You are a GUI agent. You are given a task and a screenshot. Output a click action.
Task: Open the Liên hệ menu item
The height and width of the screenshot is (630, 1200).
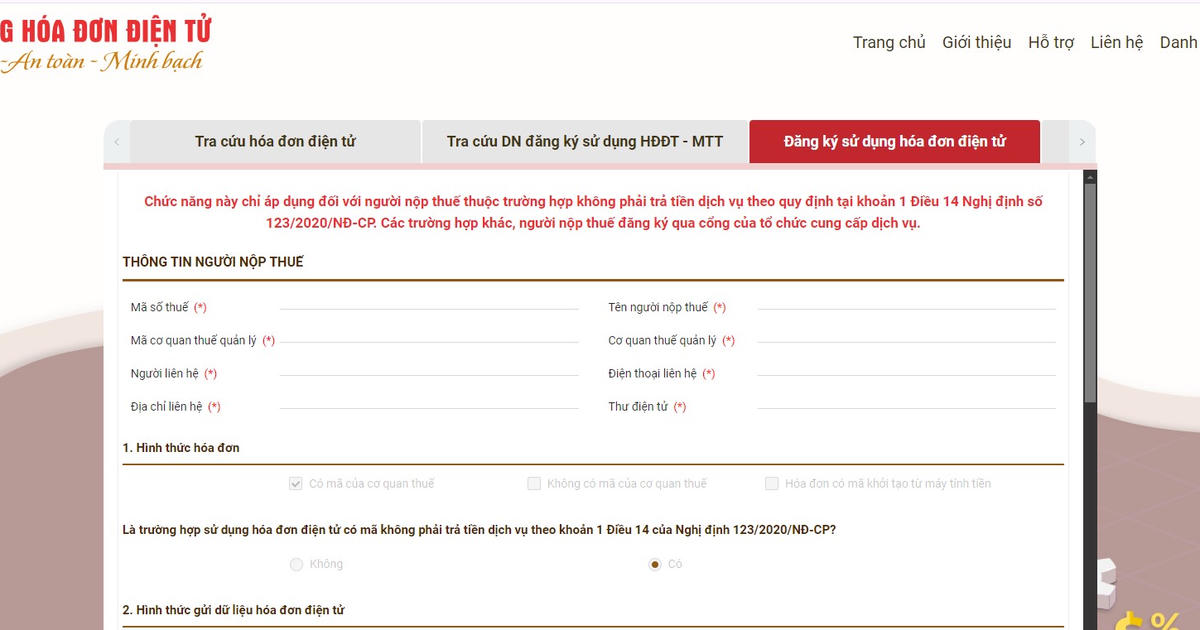[x=1117, y=42]
